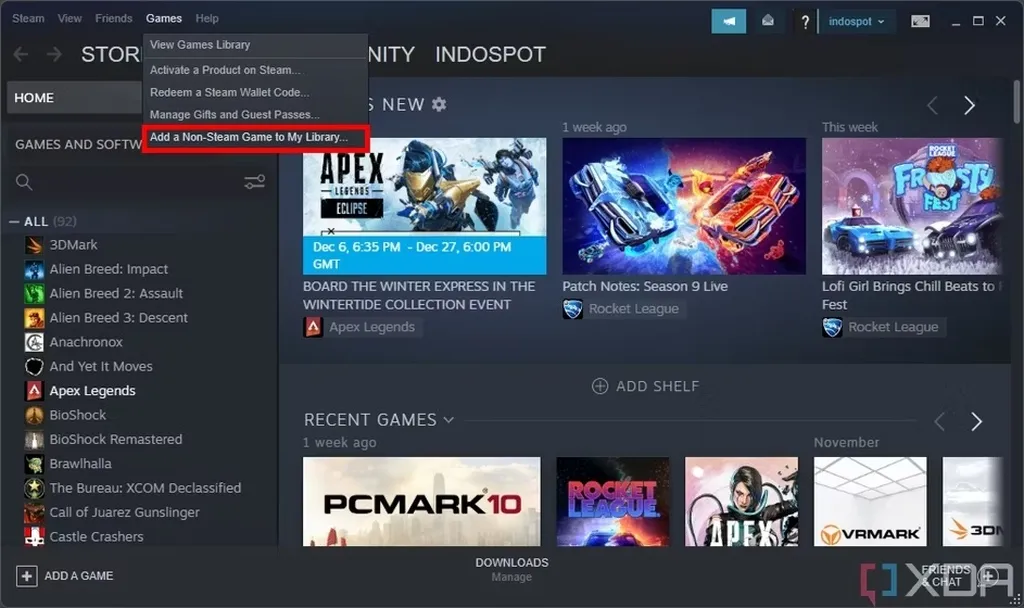Click the Add Shelf plus icon
Screen dimensions: 1024x608
(600, 387)
